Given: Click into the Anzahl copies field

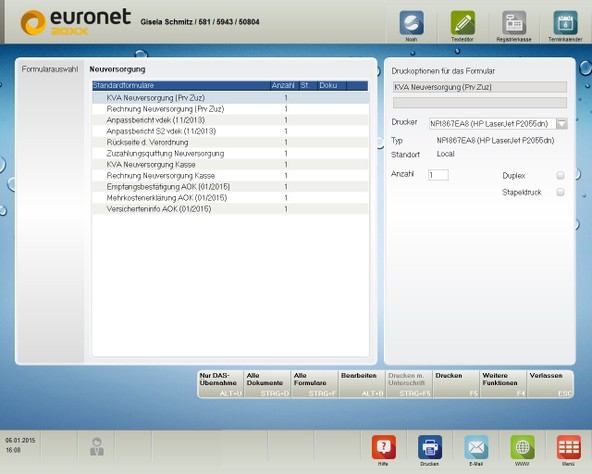Looking at the screenshot, I should point(438,175).
